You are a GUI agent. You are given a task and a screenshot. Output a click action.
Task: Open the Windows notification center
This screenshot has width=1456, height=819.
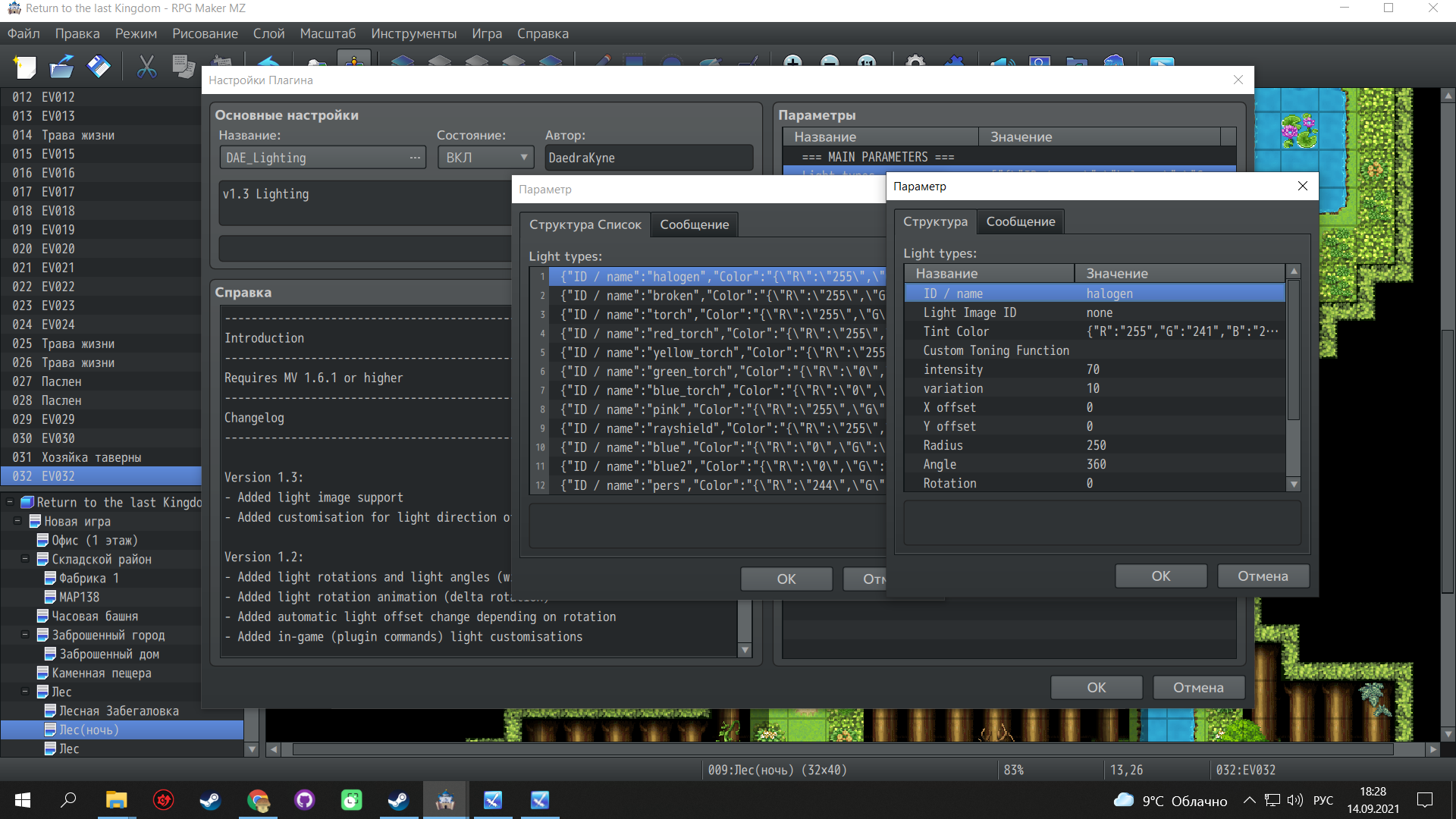1425,800
